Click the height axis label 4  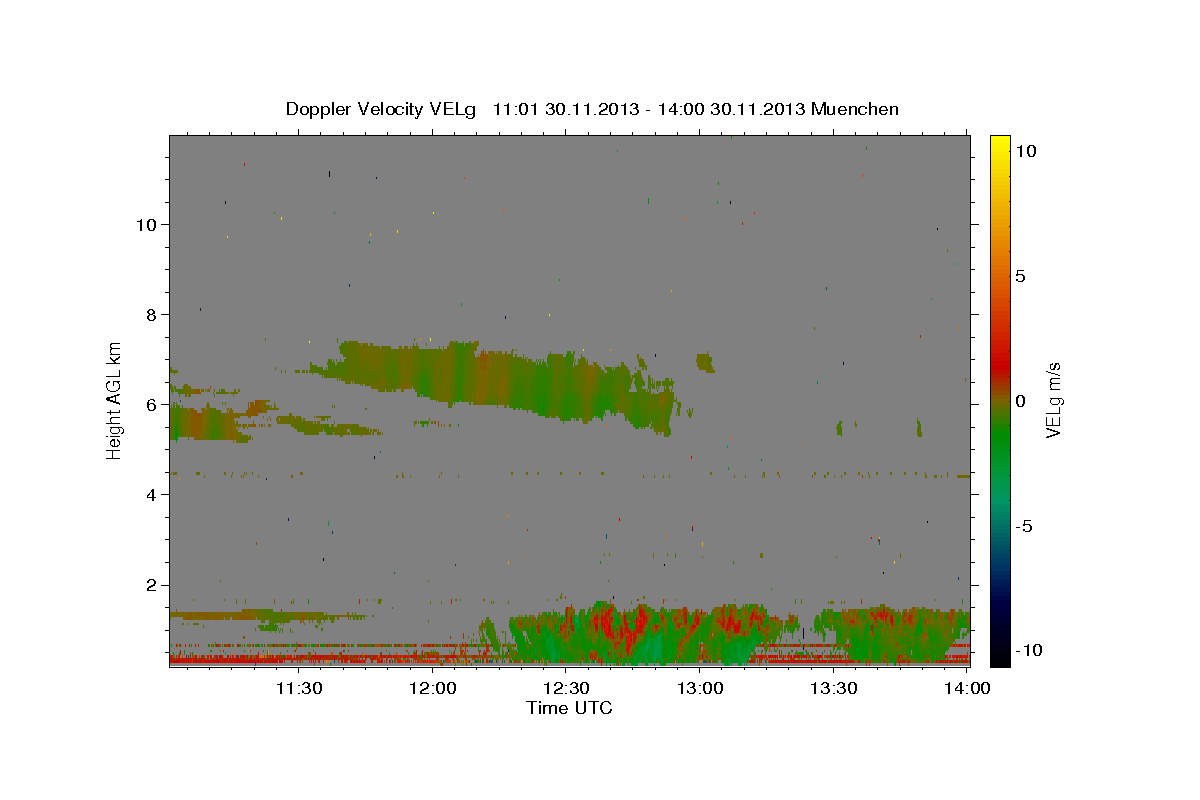point(150,495)
